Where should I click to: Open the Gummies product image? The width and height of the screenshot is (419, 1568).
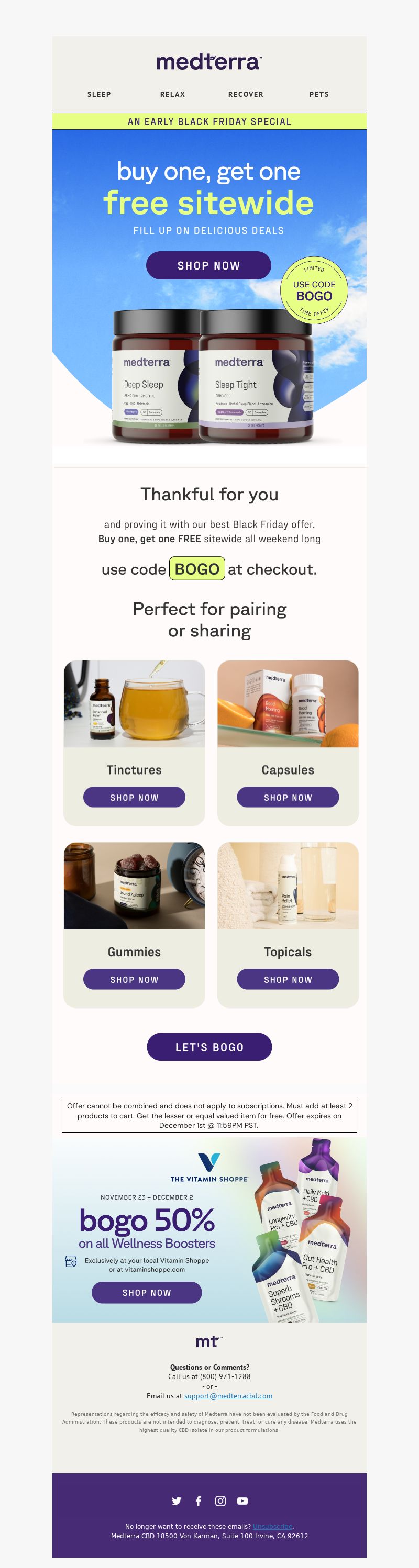pyautogui.click(x=135, y=886)
